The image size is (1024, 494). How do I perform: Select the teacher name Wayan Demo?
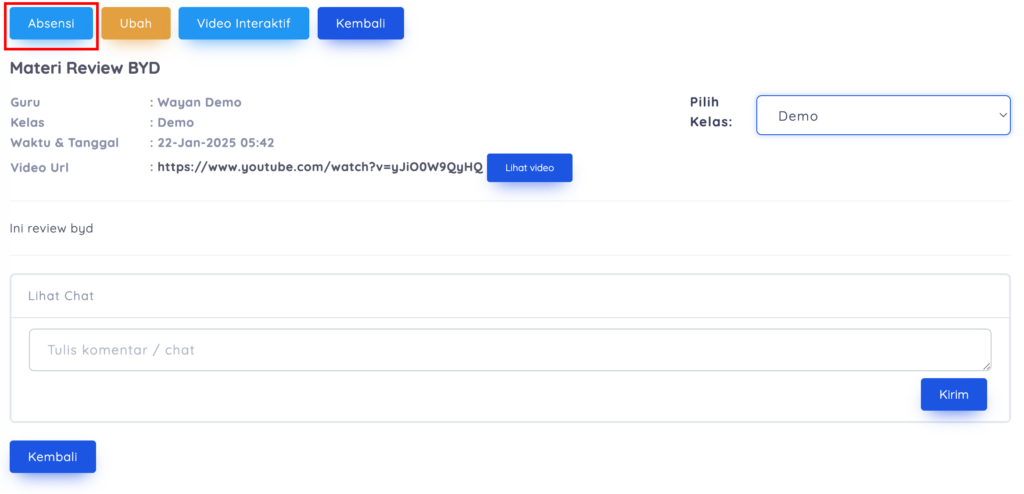click(199, 102)
